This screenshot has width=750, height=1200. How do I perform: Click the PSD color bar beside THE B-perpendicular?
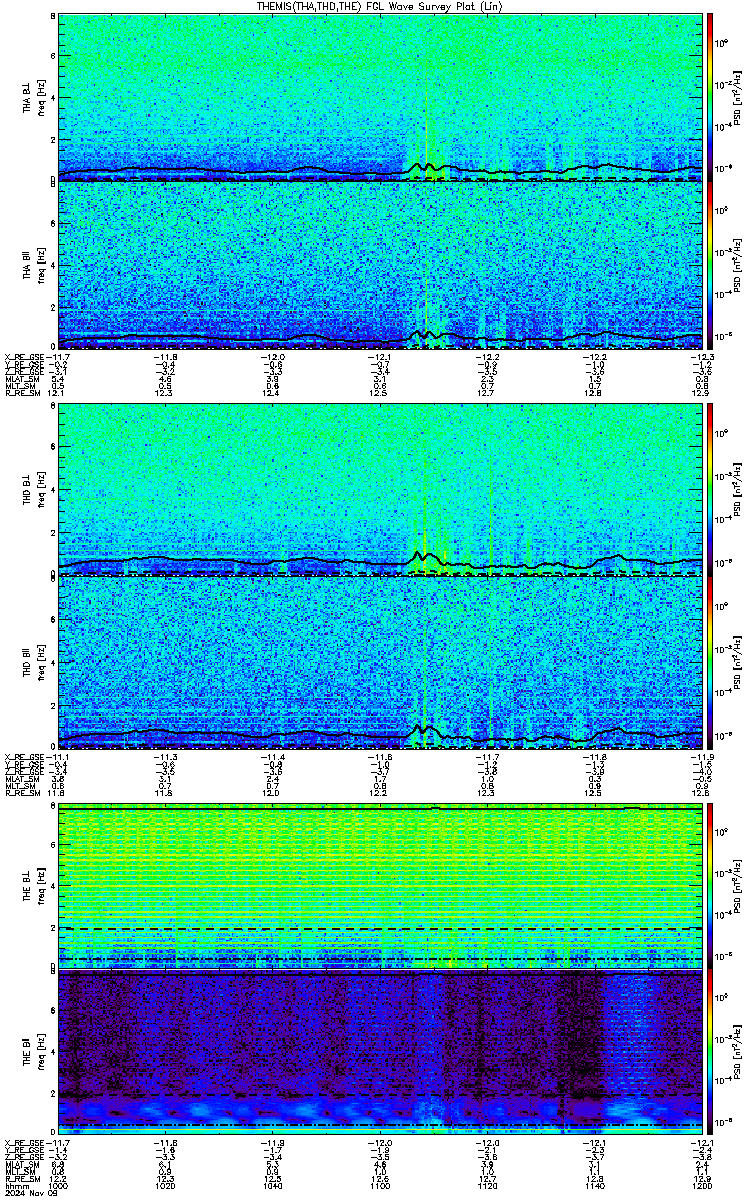[x=710, y=886]
